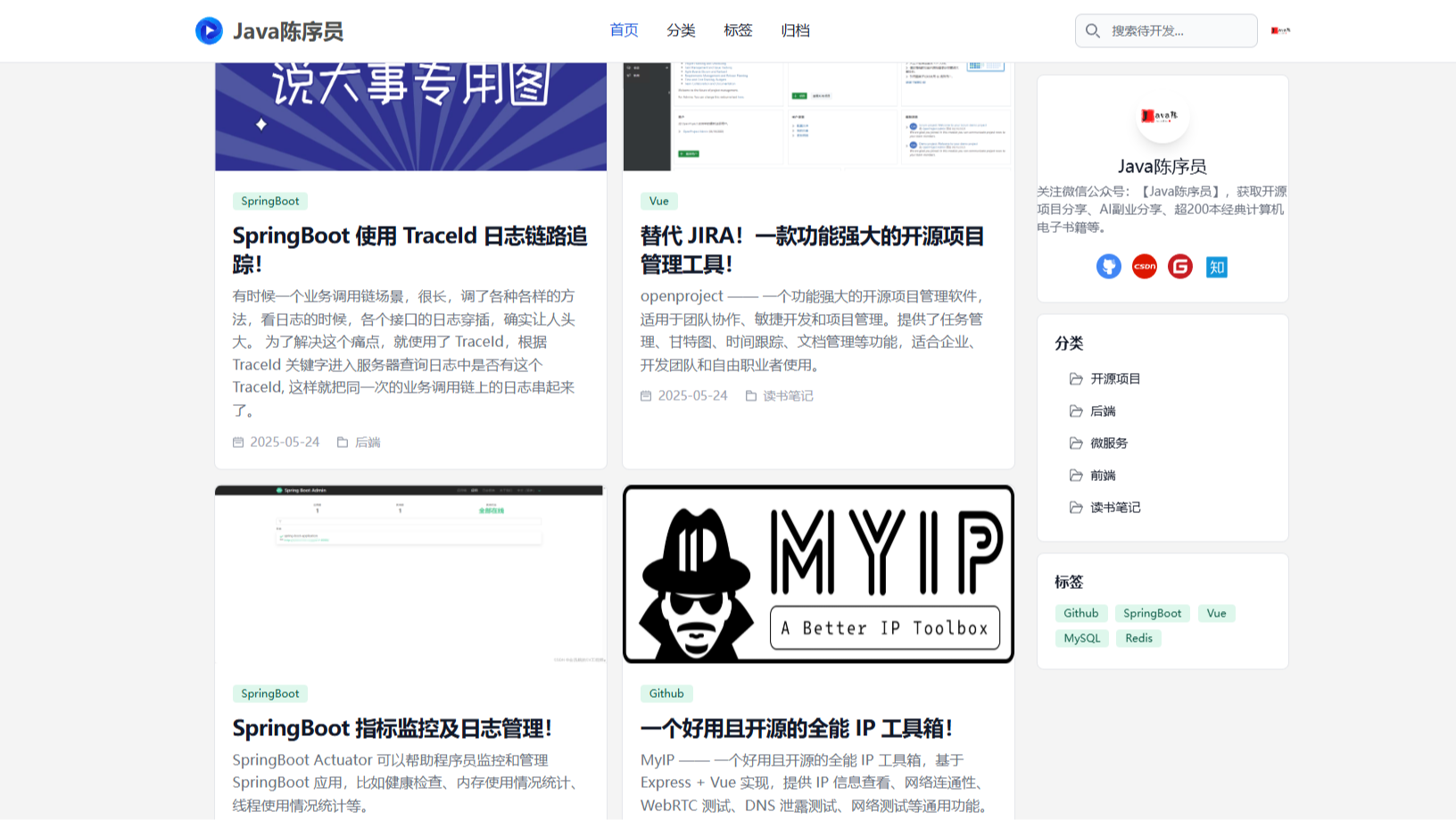Click SpringBoot tag on TraceId post

pos(270,201)
